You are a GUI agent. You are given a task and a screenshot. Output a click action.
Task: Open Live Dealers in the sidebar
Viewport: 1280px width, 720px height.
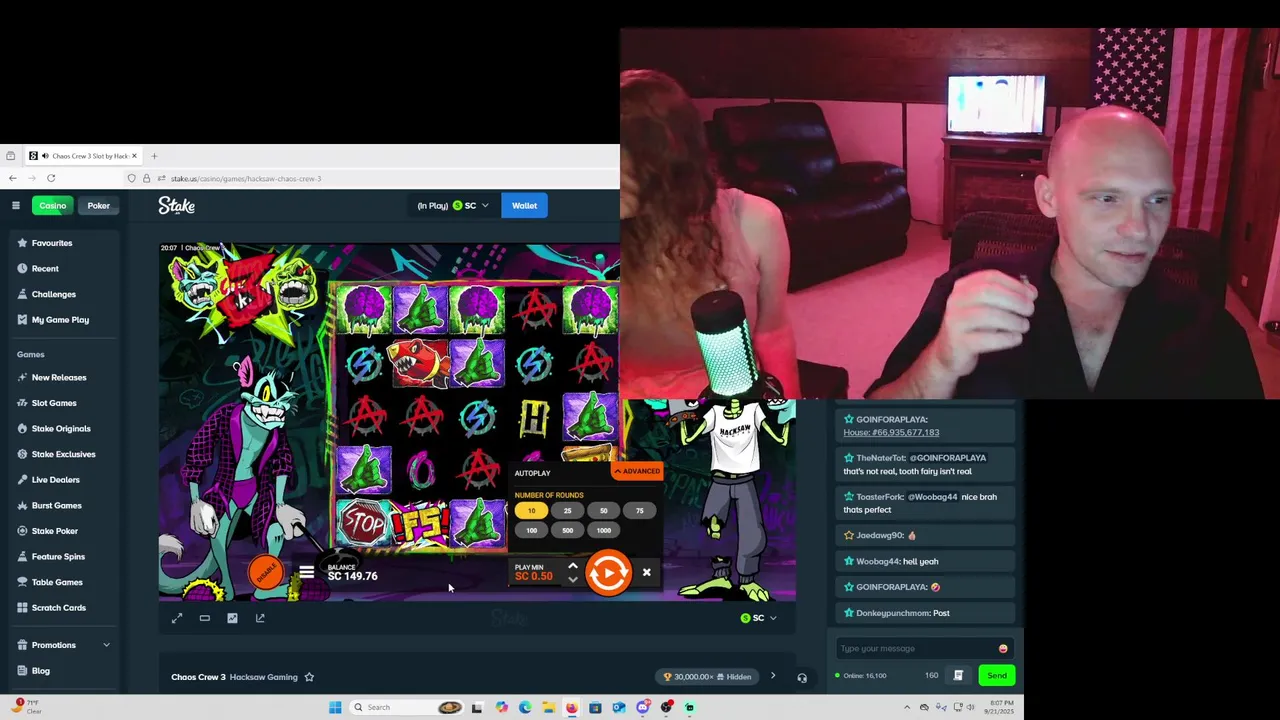point(55,480)
